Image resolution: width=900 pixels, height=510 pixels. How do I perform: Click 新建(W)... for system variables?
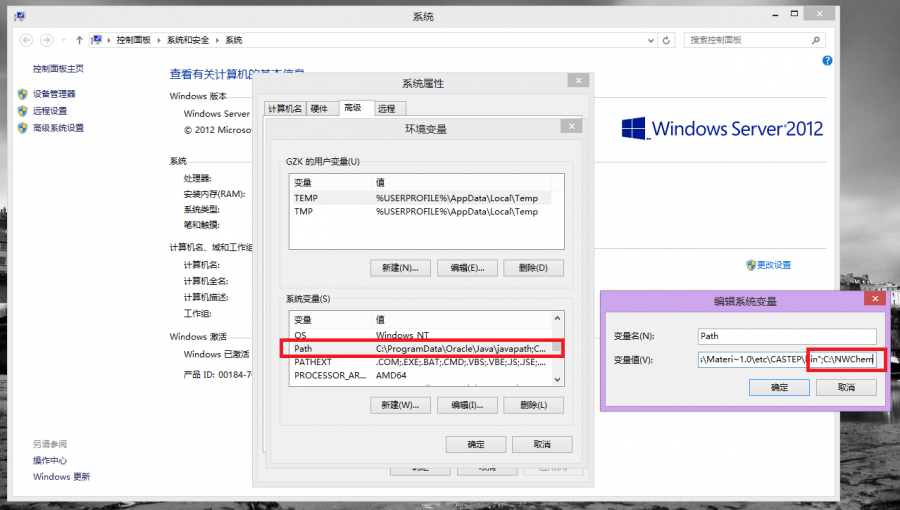pos(400,405)
